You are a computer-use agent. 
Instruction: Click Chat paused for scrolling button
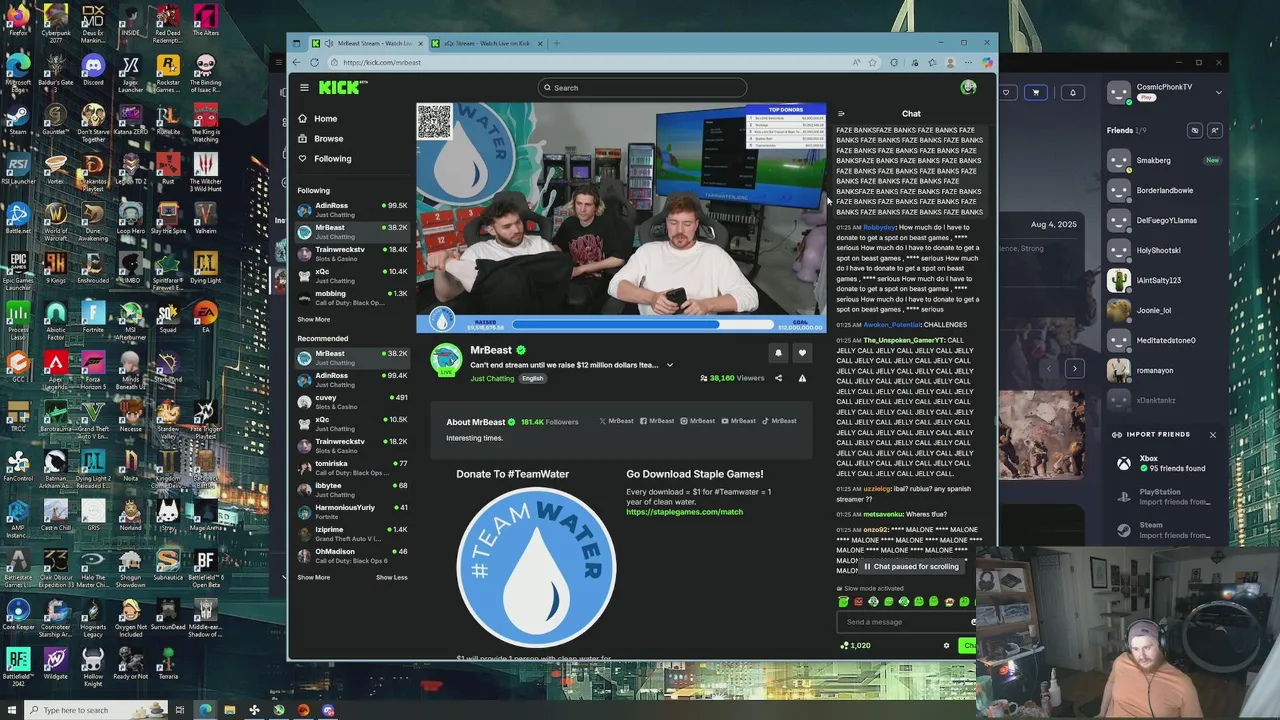coord(911,567)
